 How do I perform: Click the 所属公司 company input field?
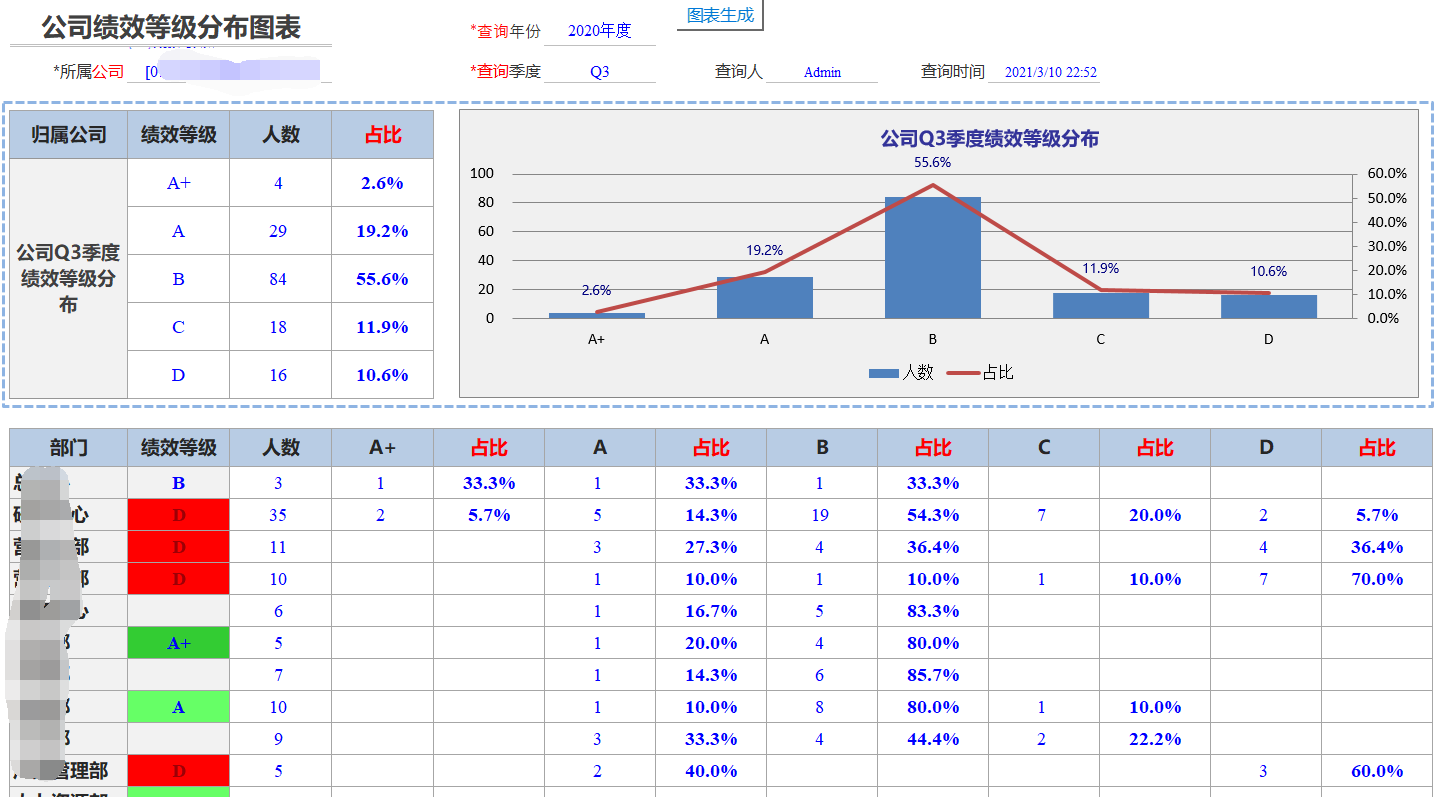240,72
